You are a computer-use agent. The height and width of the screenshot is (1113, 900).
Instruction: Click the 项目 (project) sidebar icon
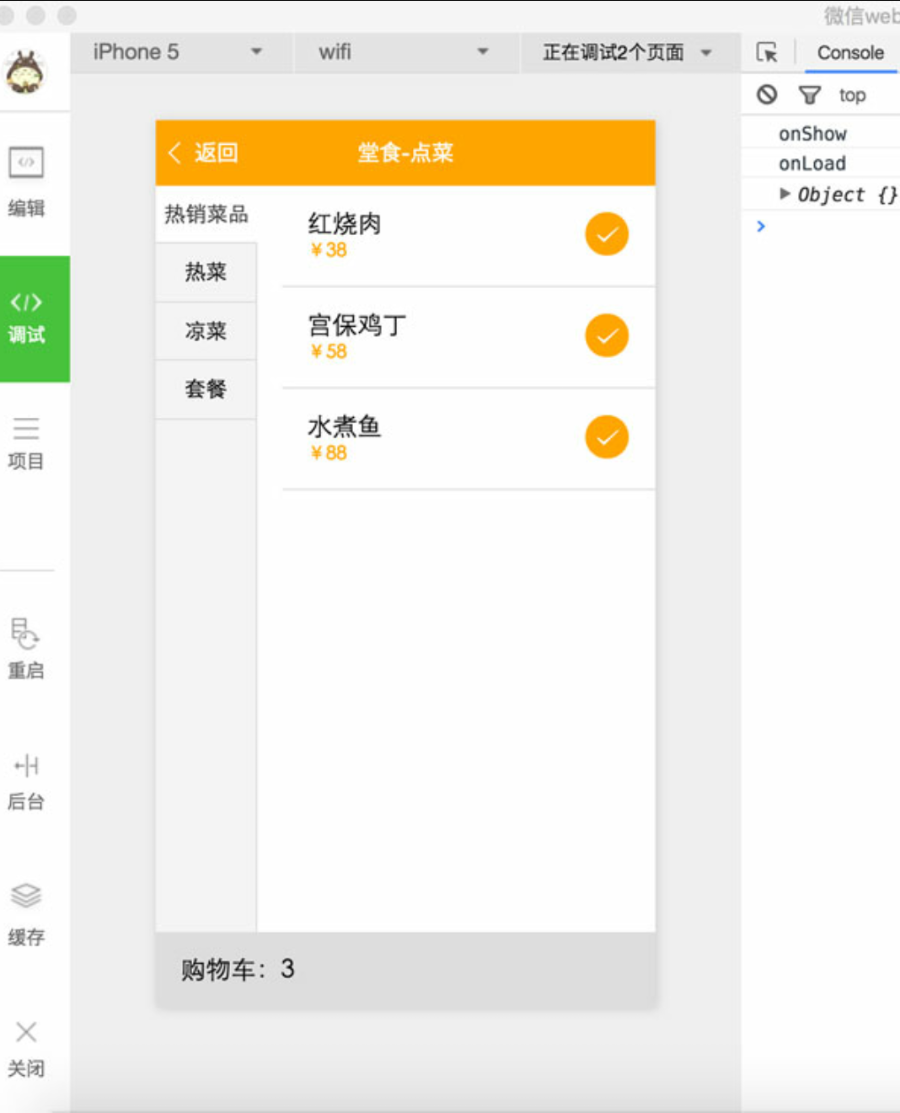[27, 443]
